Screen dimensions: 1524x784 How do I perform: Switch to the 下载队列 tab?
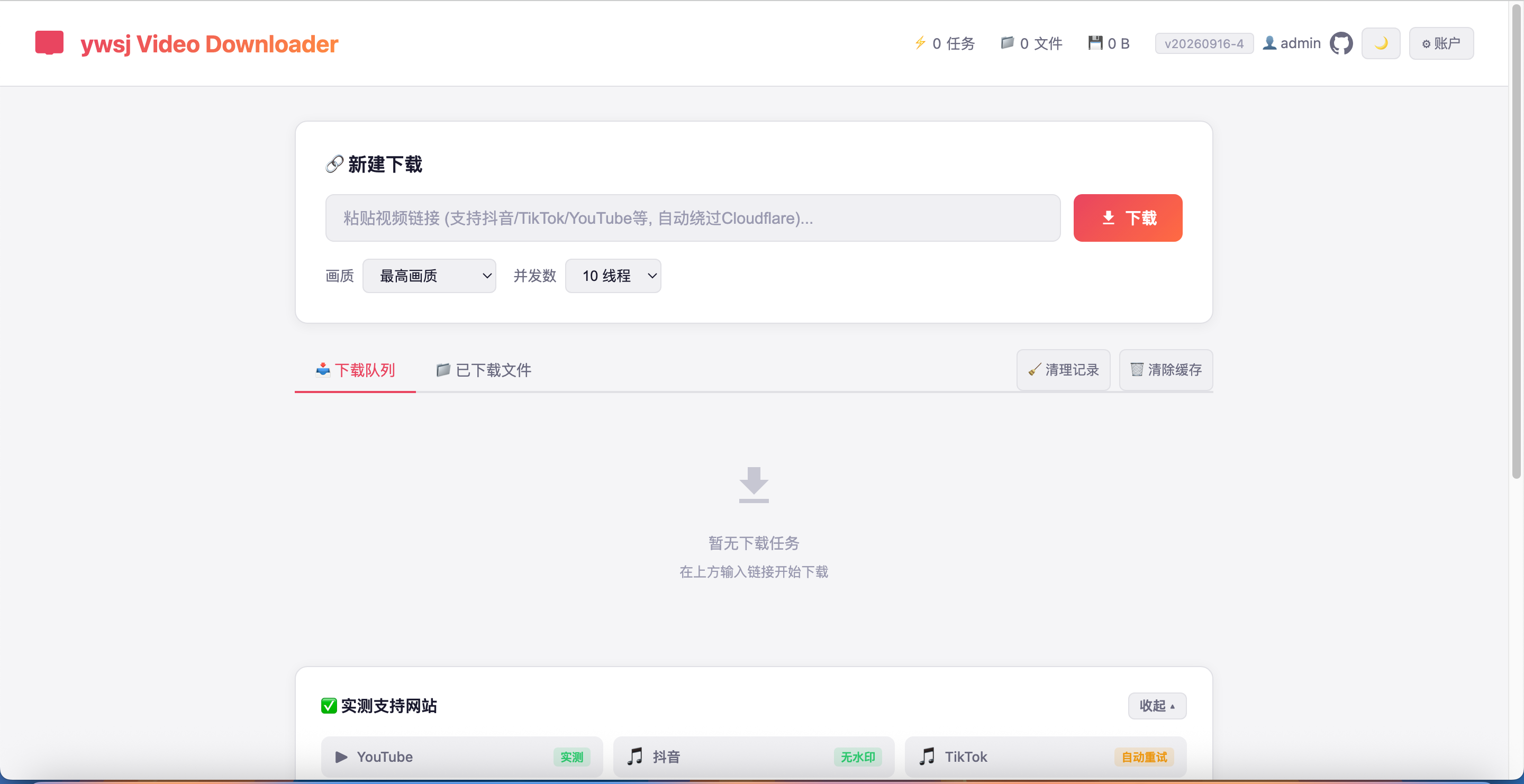coord(355,370)
